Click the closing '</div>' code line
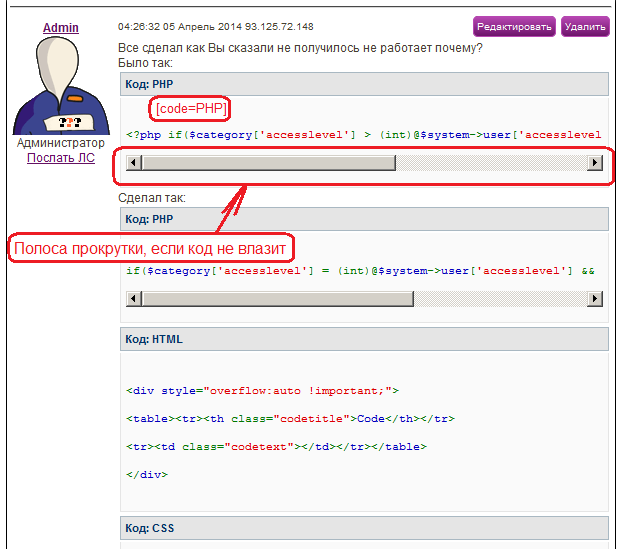The image size is (627, 549). pyautogui.click(x=147, y=475)
